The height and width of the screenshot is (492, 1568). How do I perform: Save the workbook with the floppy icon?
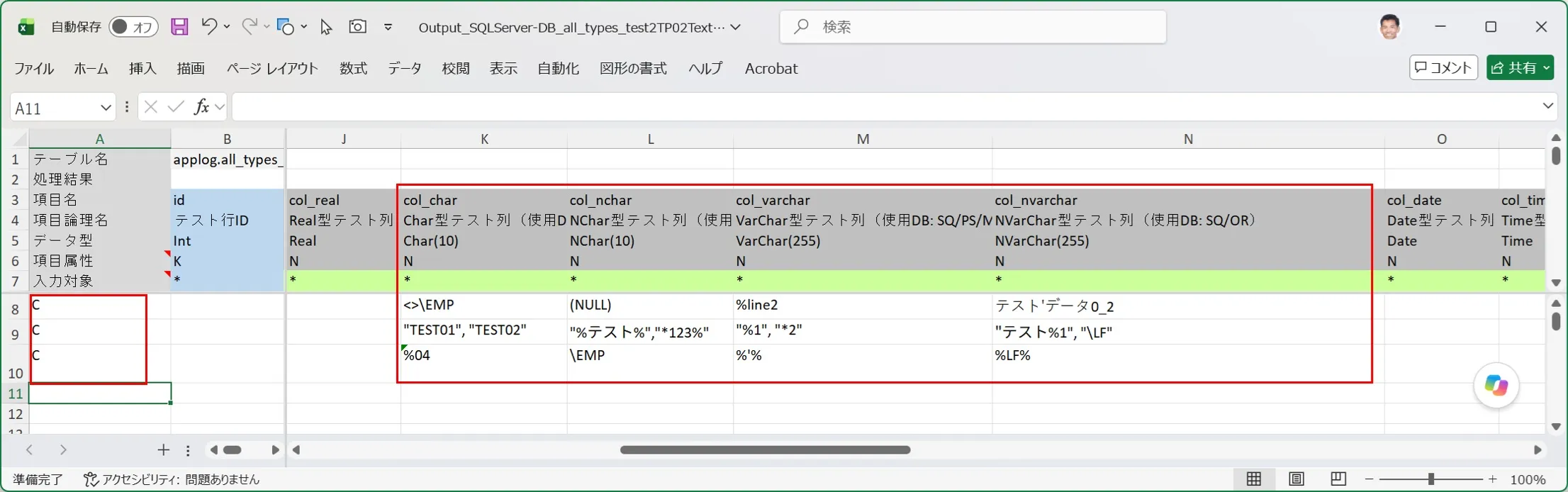(179, 27)
